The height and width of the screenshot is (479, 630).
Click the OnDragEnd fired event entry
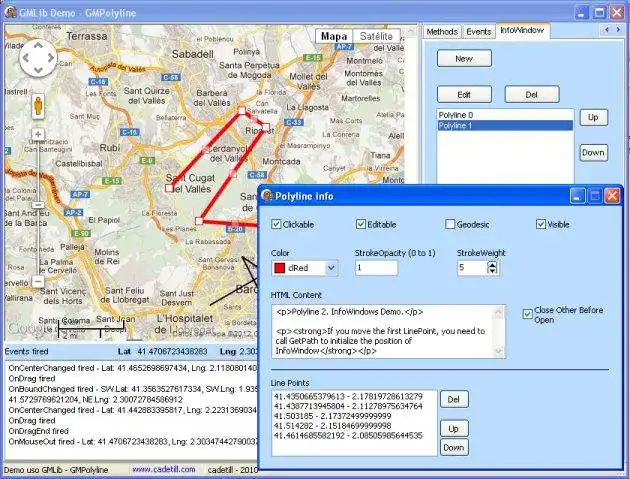coord(39,431)
